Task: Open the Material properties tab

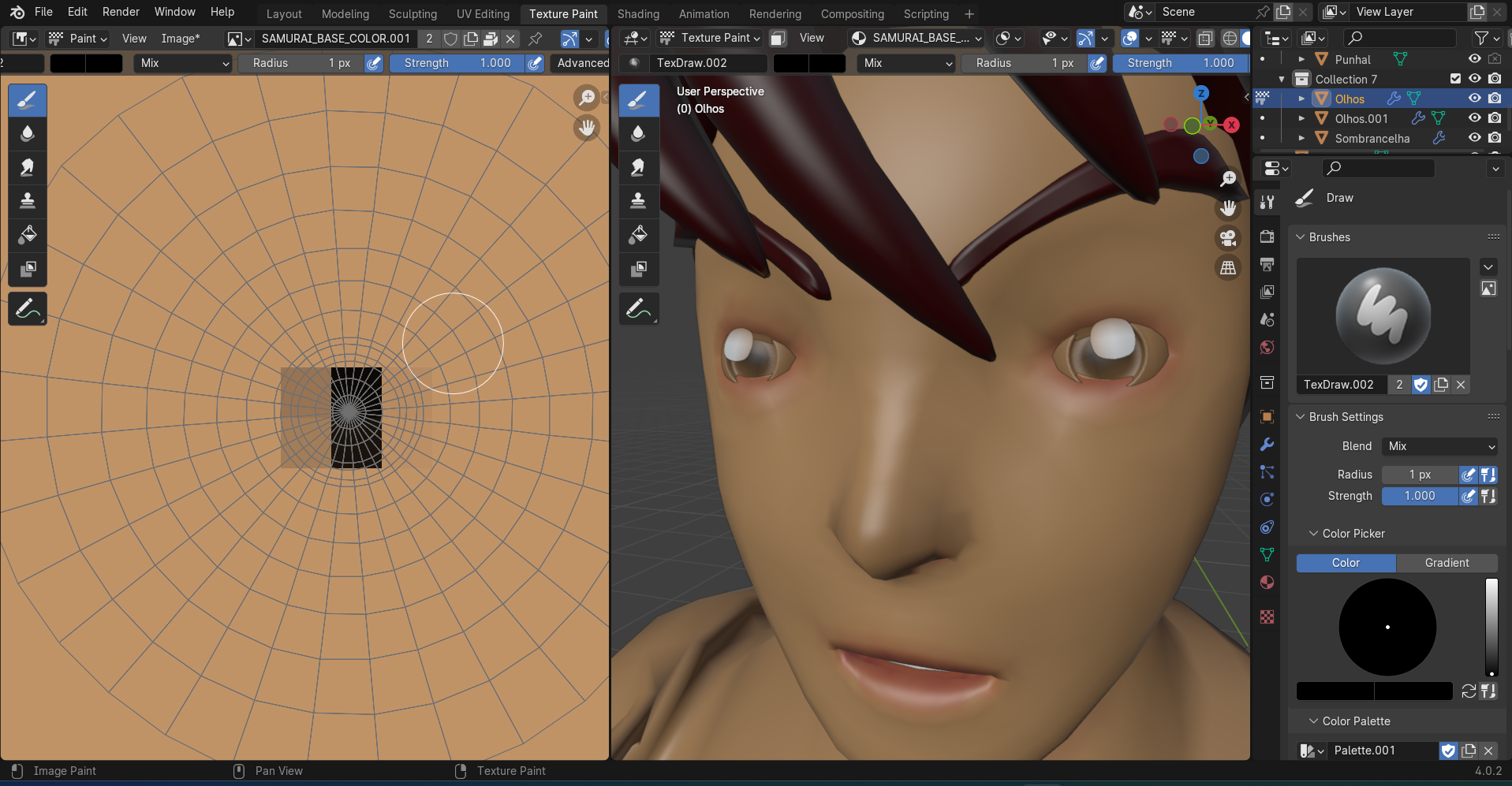Action: pyautogui.click(x=1267, y=583)
